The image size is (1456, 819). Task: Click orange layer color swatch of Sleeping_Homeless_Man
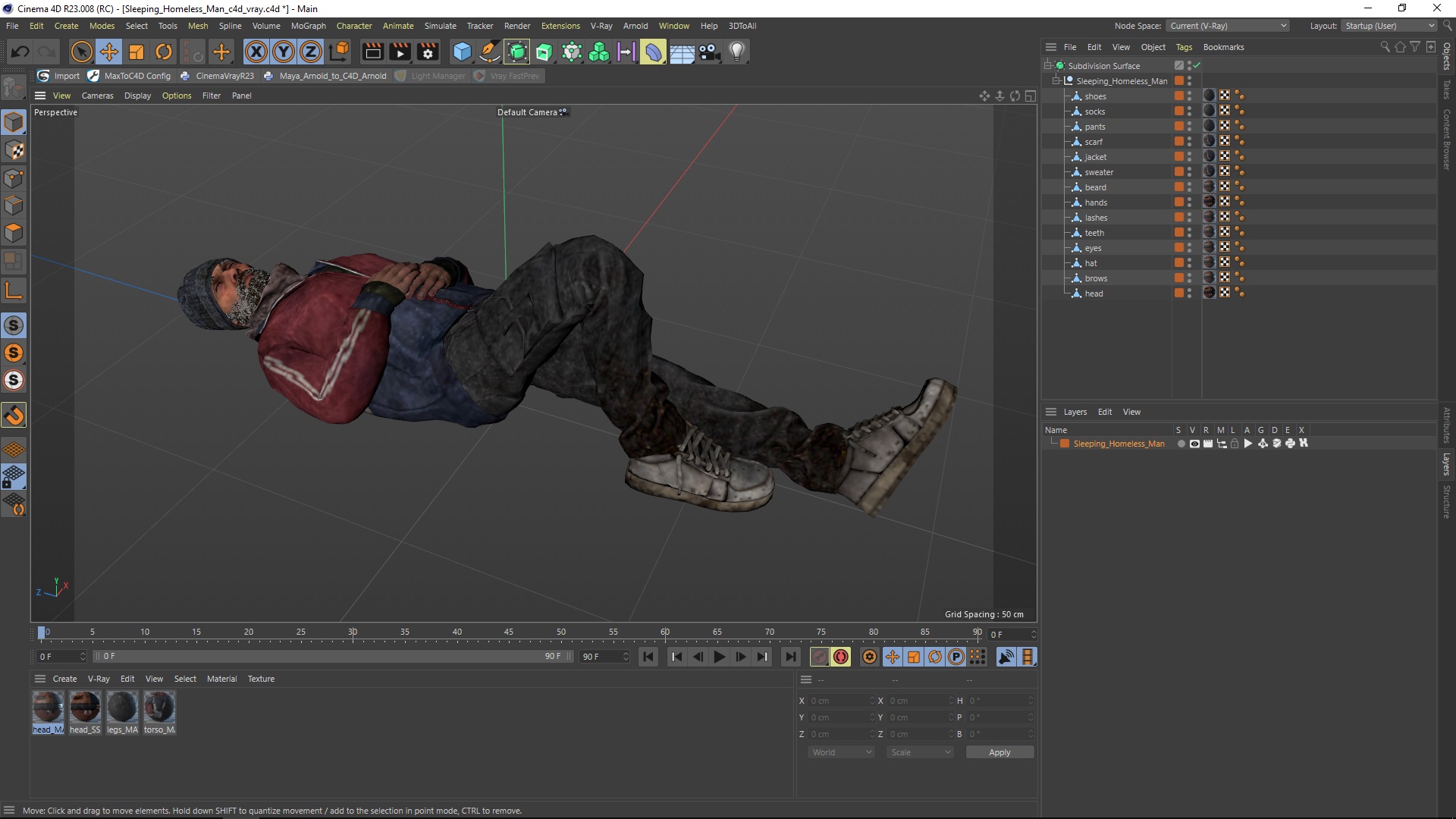1065,444
